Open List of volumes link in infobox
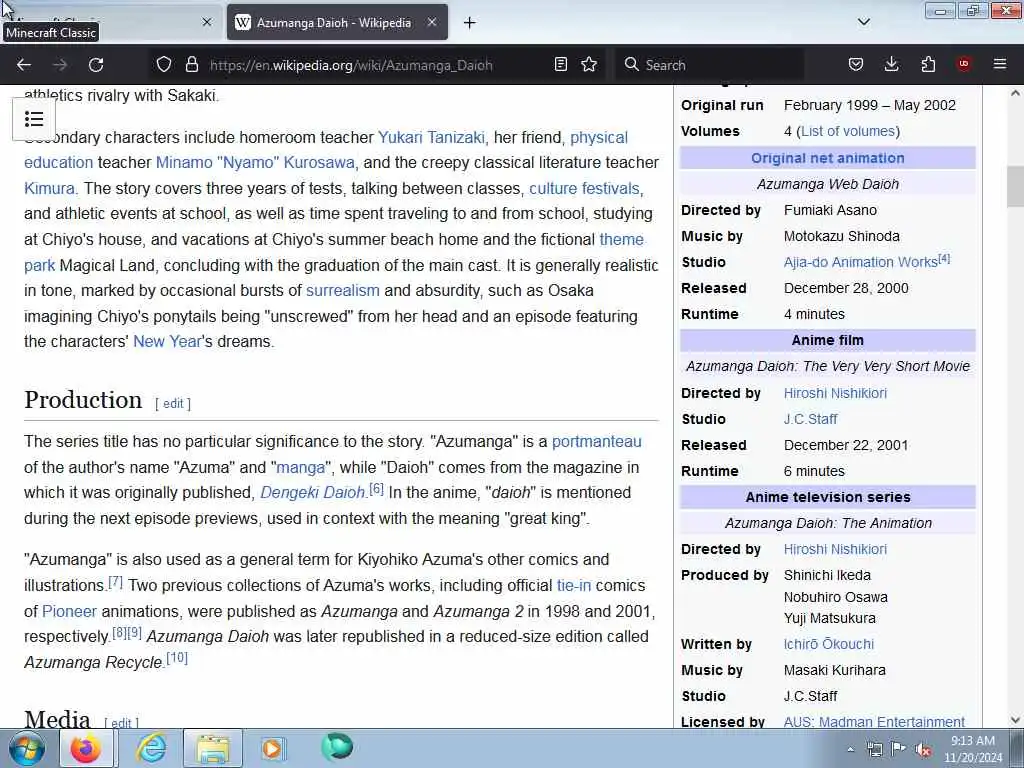 click(848, 131)
